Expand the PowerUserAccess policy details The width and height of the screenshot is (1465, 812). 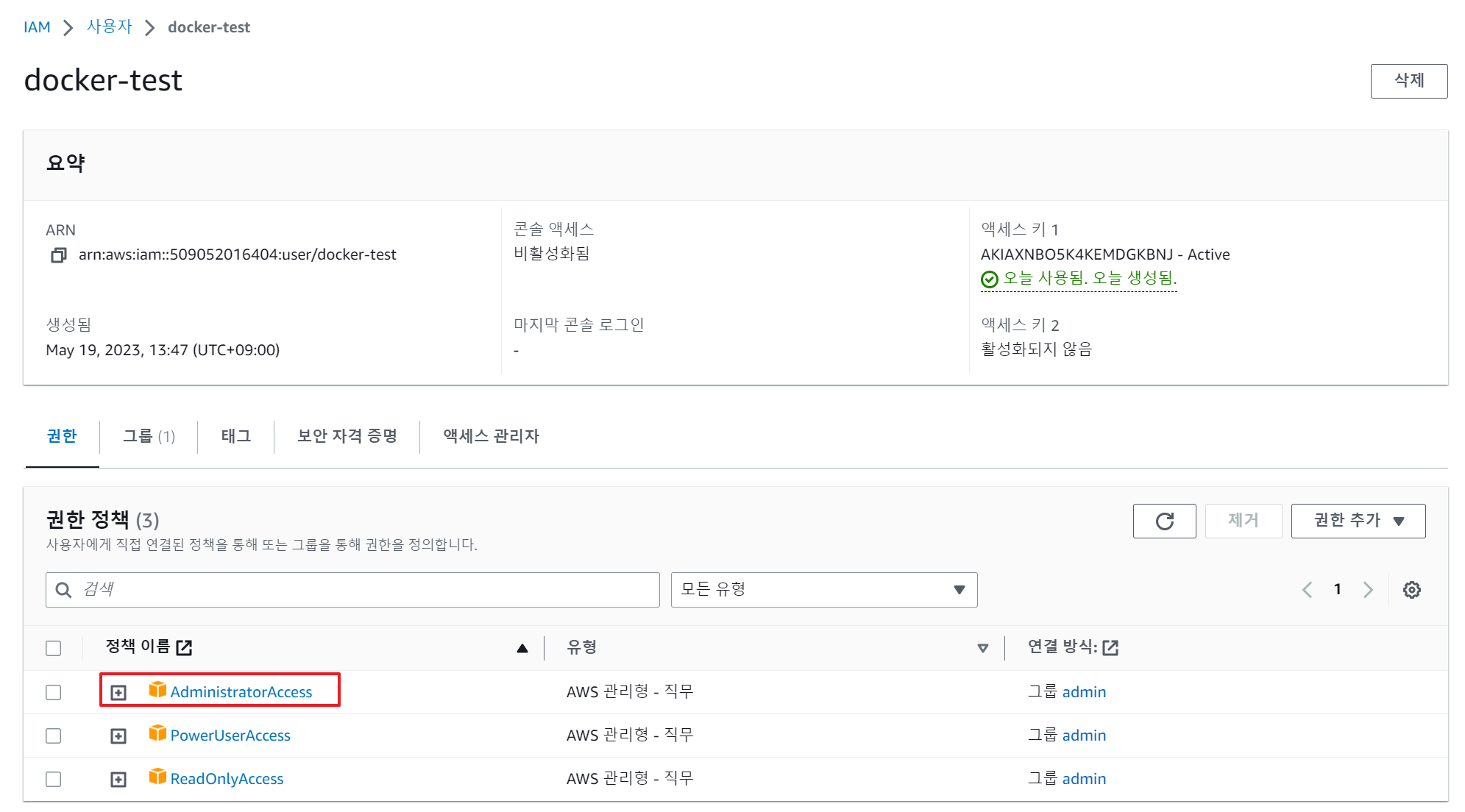(x=118, y=736)
